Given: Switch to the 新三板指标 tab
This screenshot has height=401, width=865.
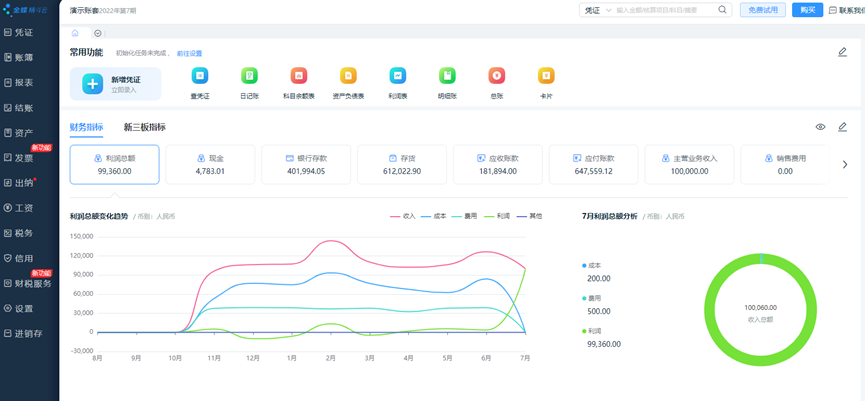Looking at the screenshot, I should coord(145,127).
